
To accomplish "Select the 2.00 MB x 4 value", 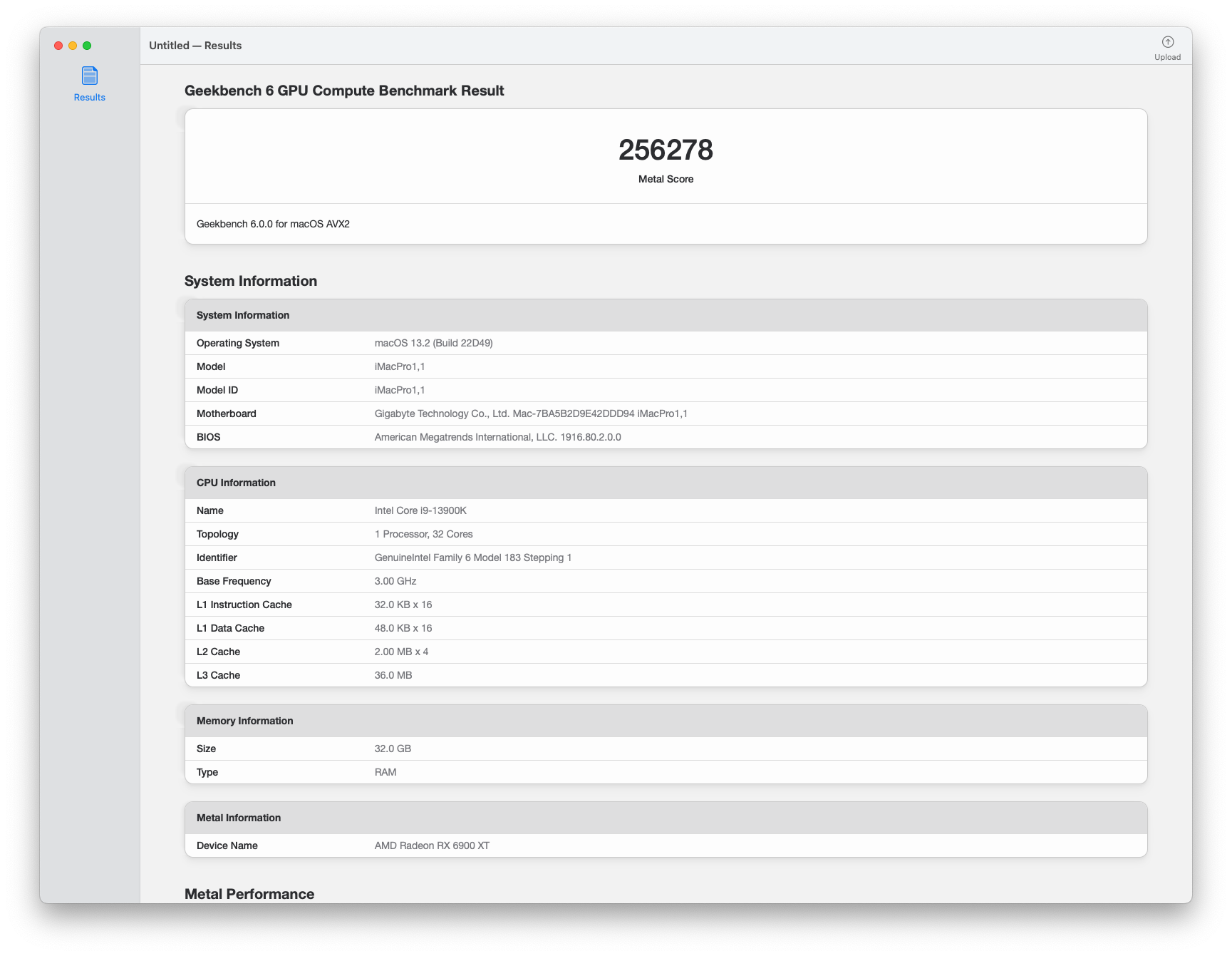I will pos(401,652).
